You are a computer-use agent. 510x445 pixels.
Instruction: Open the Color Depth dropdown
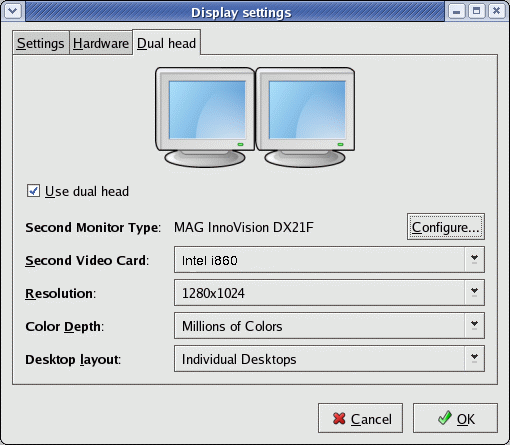pyautogui.click(x=329, y=326)
